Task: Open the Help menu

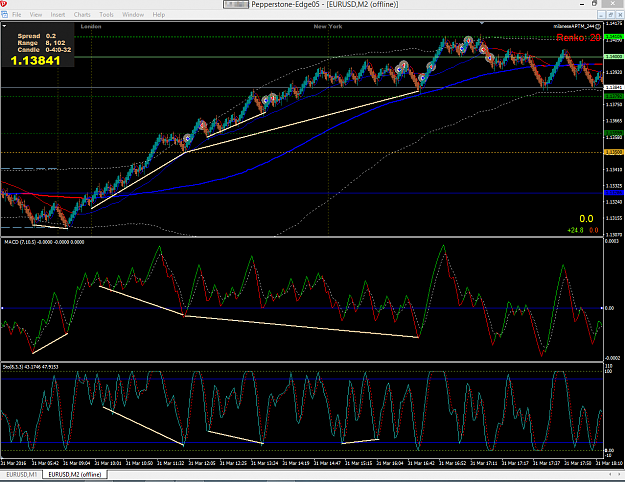Action: pos(159,15)
